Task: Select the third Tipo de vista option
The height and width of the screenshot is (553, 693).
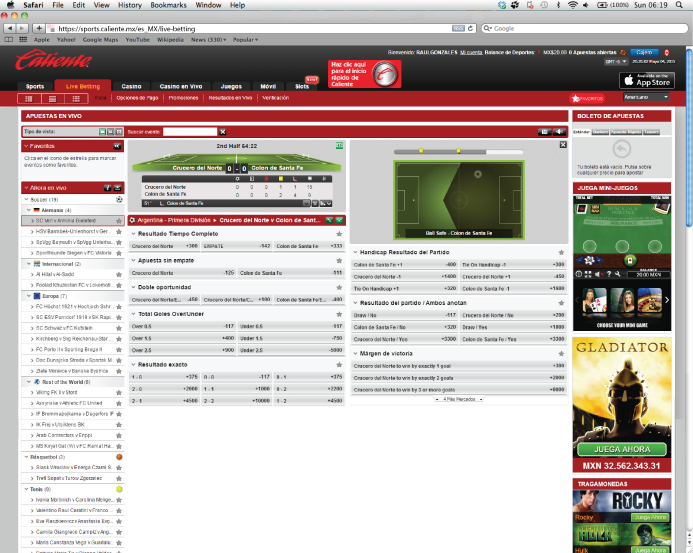Action: coord(118,132)
